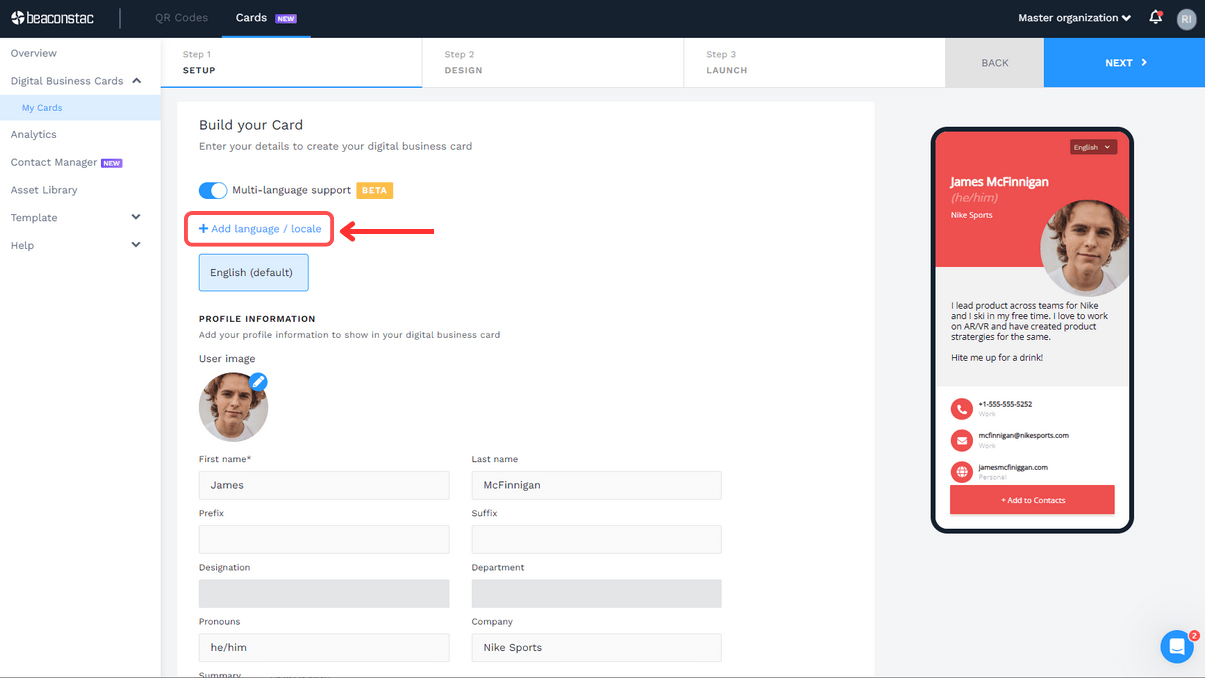Toggle Multi-language support switch
The image size is (1205, 678).
coord(213,190)
